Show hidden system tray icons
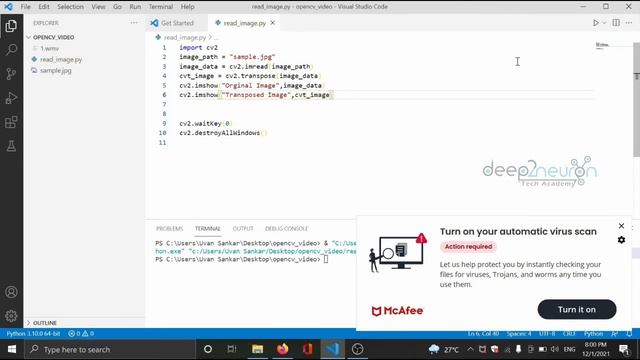This screenshot has width=640, height=360. pos(470,349)
